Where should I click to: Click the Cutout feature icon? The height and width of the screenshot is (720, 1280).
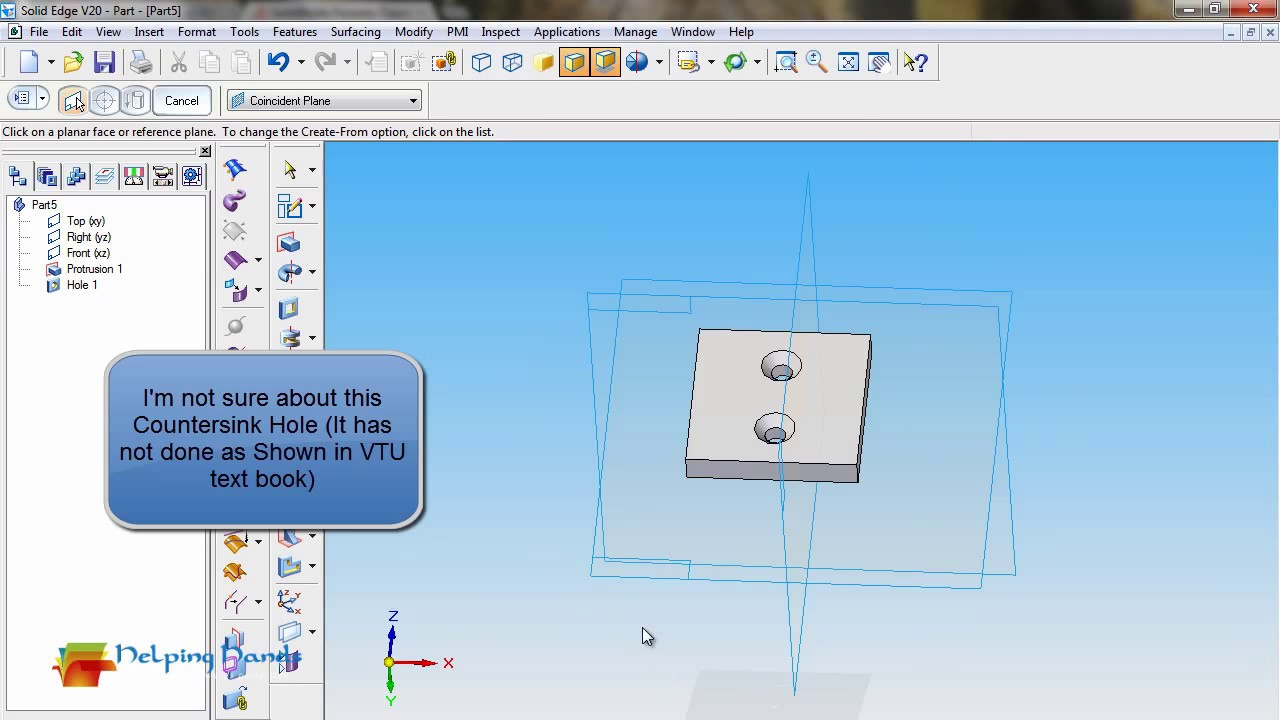tap(290, 309)
